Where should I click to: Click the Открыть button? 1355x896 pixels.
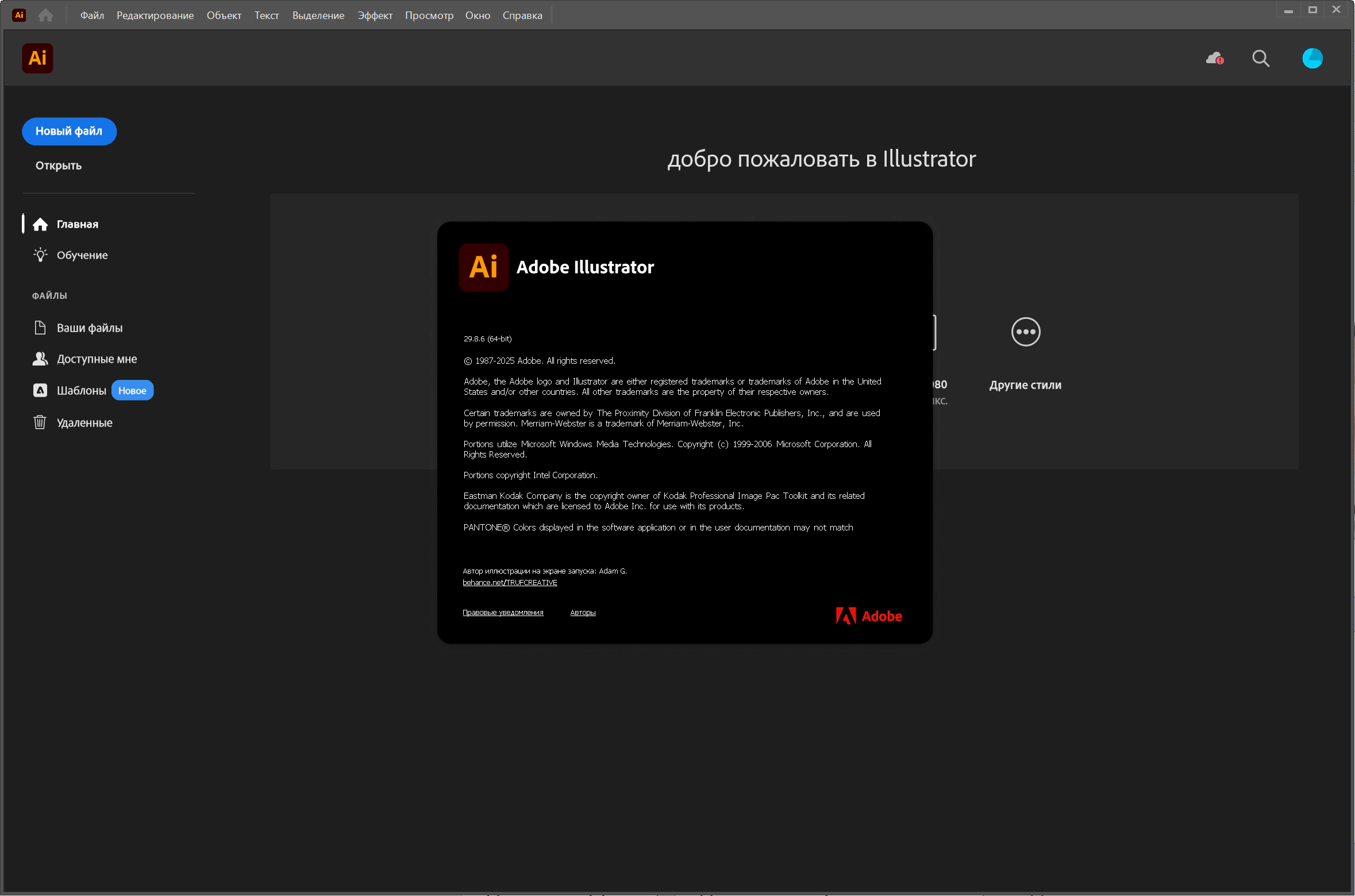(58, 166)
